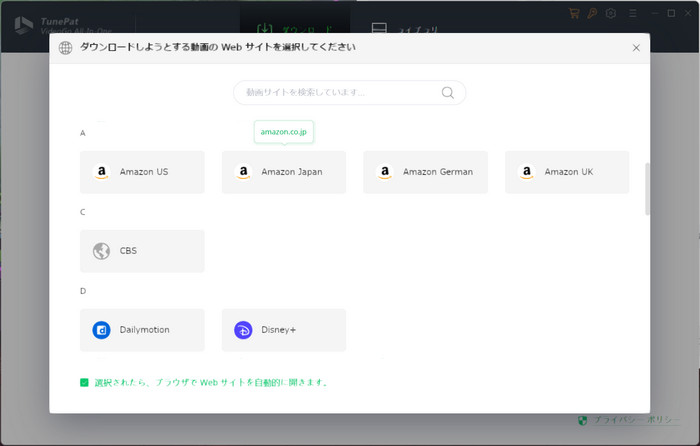Click the Dailymotion blue logo icon
The width and height of the screenshot is (700, 446).
pyautogui.click(x=101, y=330)
